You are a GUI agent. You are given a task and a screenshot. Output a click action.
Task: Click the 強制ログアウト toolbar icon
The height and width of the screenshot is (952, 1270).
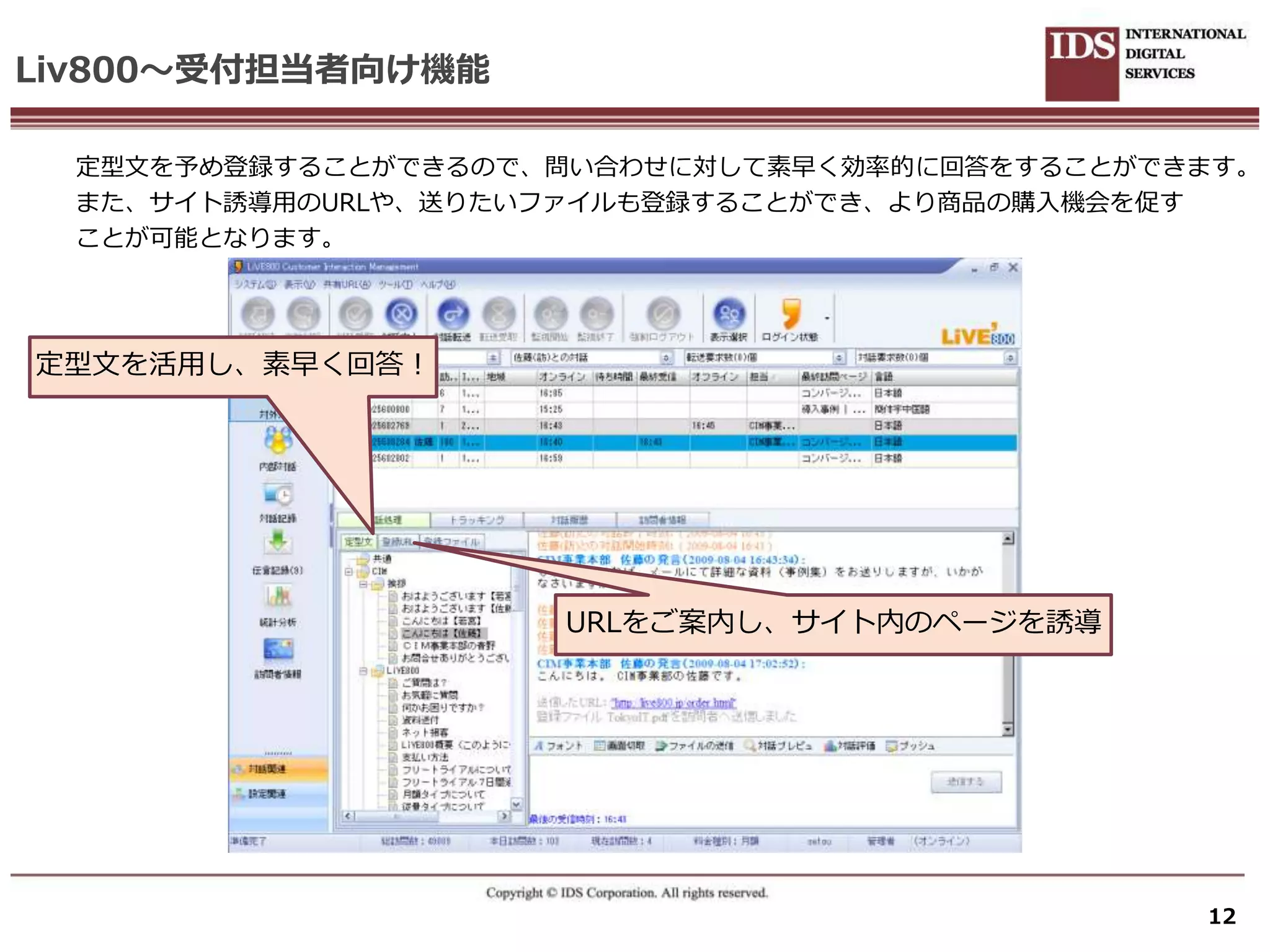663,314
